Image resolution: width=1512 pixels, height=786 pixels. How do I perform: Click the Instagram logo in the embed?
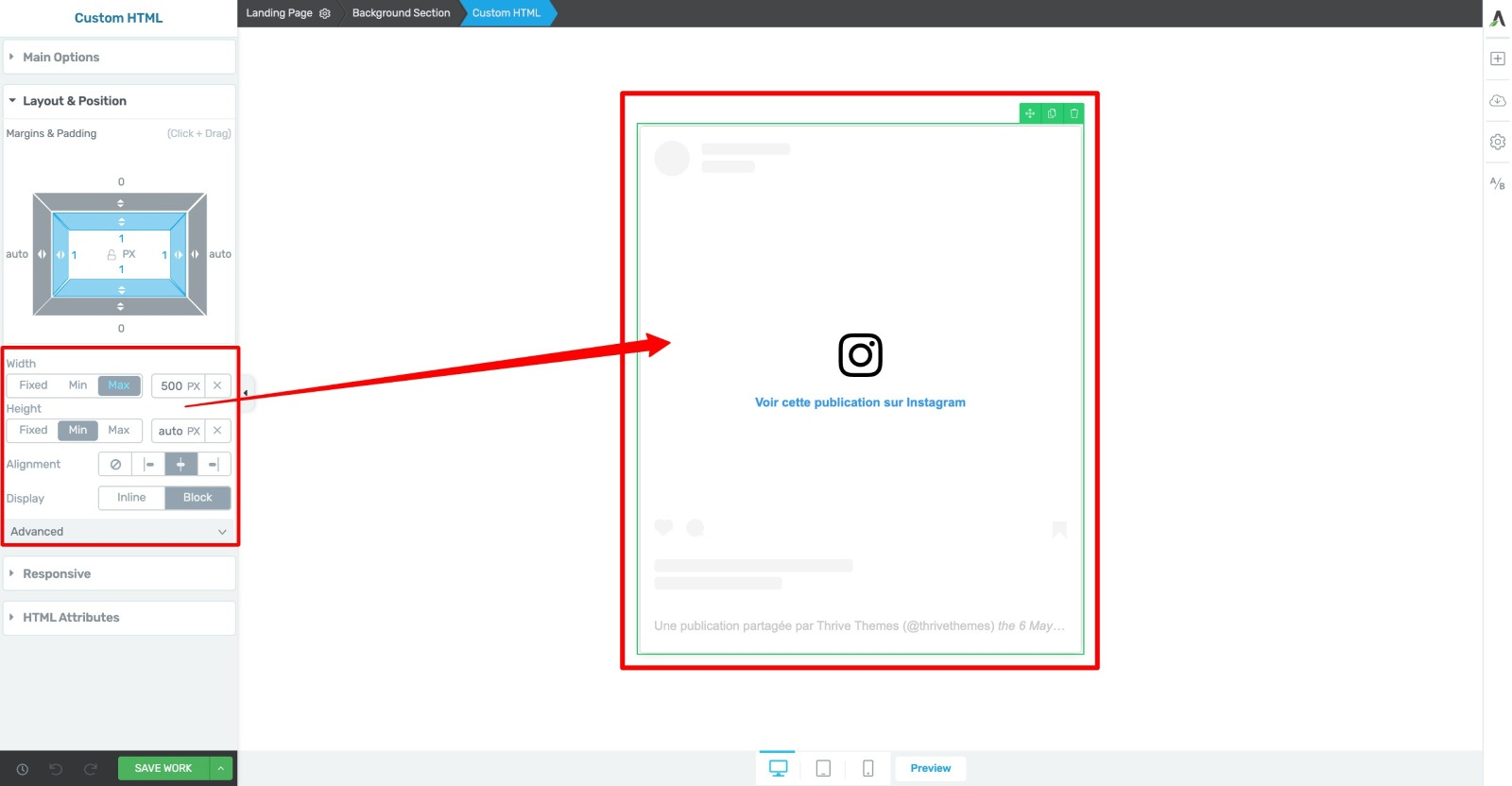click(860, 355)
